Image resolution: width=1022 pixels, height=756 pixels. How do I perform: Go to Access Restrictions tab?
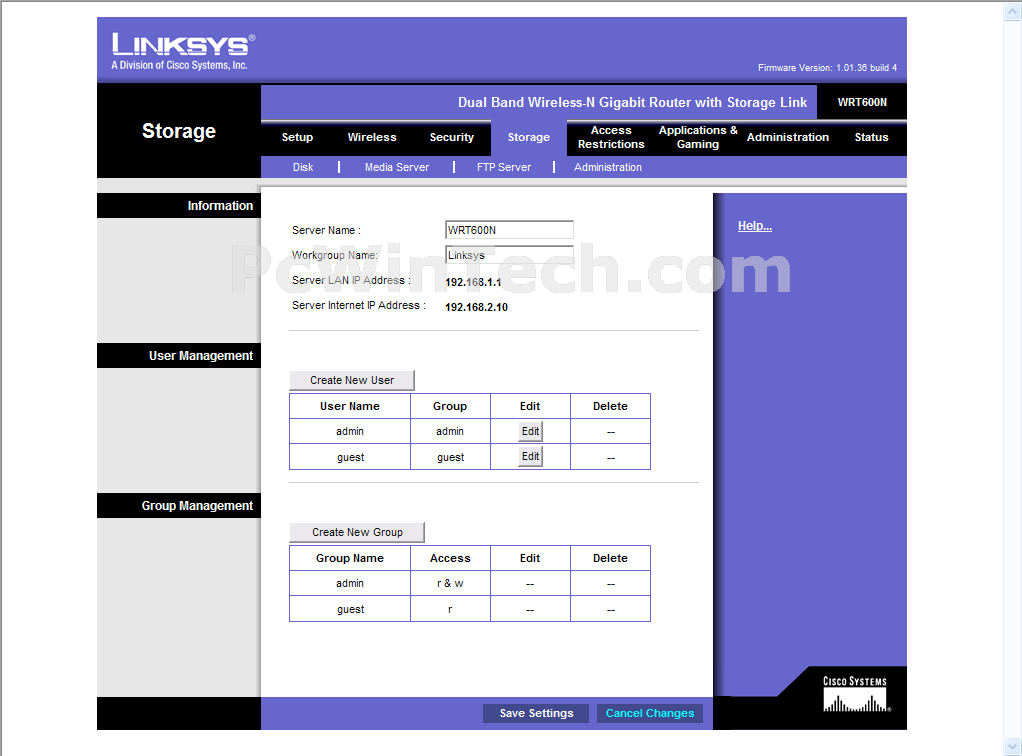(x=611, y=138)
